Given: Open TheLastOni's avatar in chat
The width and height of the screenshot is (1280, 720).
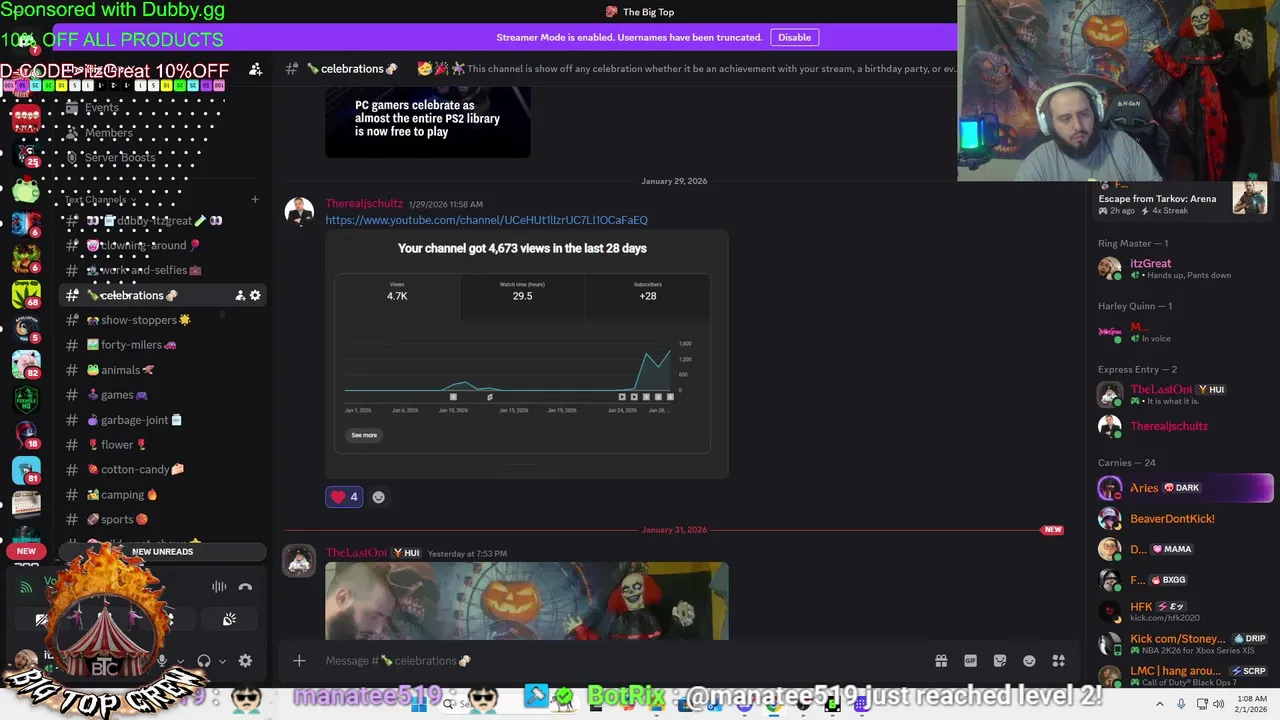Looking at the screenshot, I should point(299,562).
